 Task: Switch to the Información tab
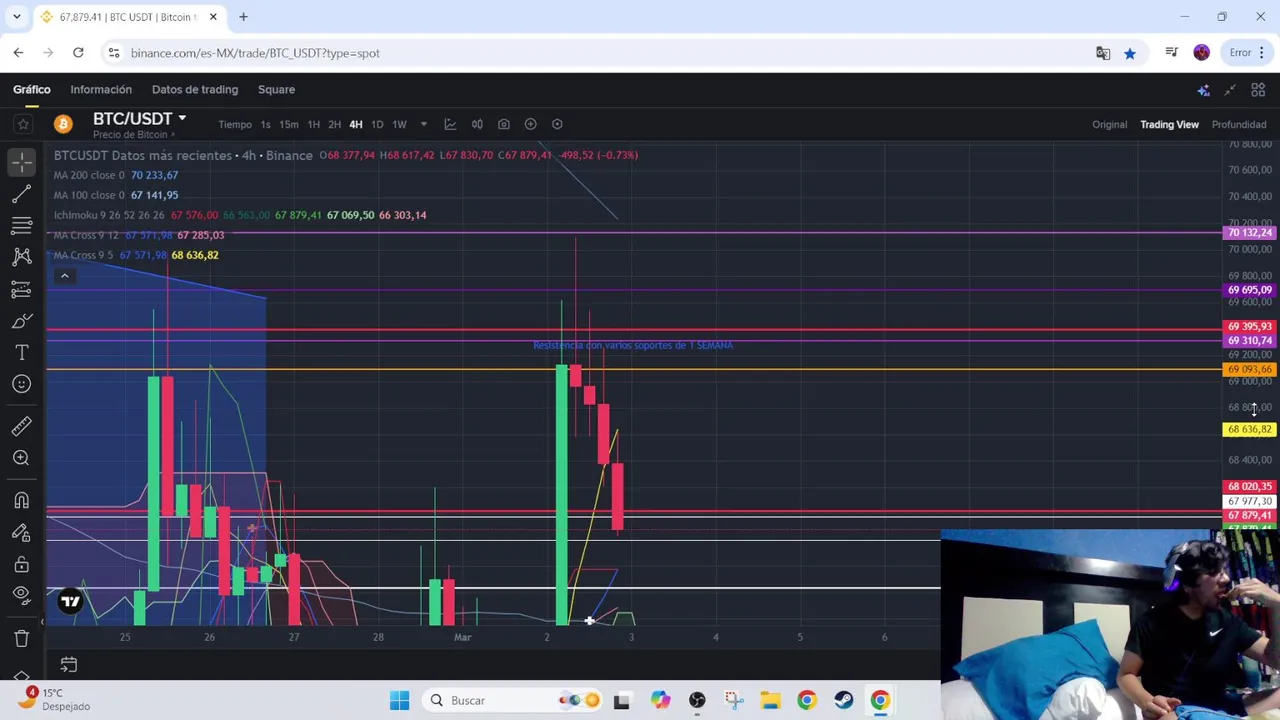tap(101, 89)
